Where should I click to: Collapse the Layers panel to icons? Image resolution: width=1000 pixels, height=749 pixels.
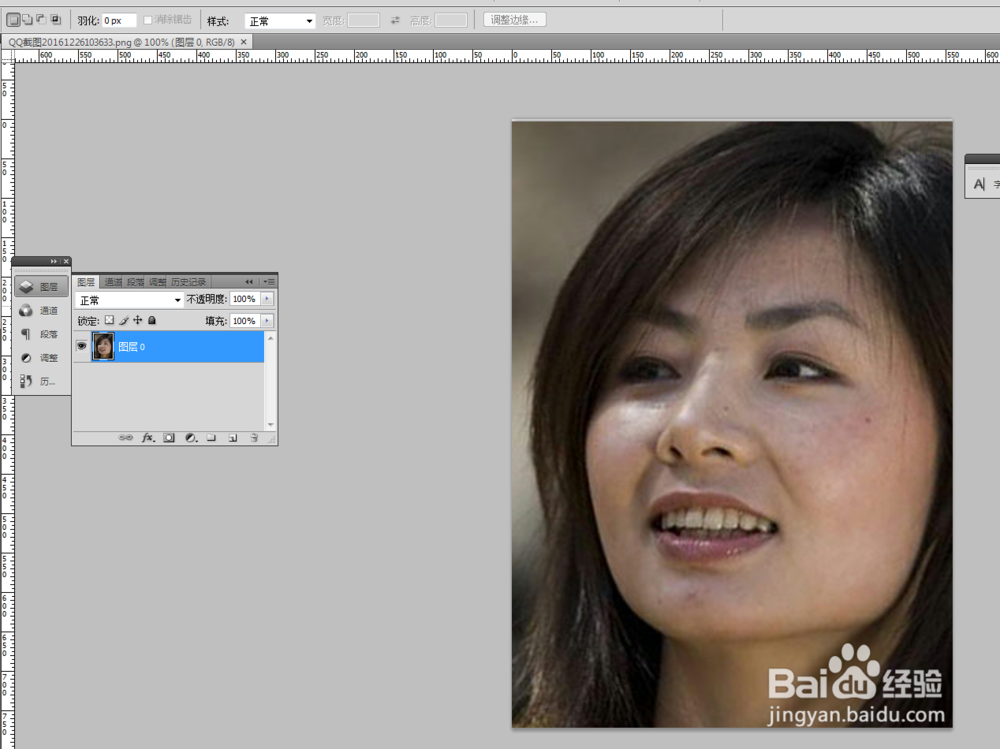(249, 281)
